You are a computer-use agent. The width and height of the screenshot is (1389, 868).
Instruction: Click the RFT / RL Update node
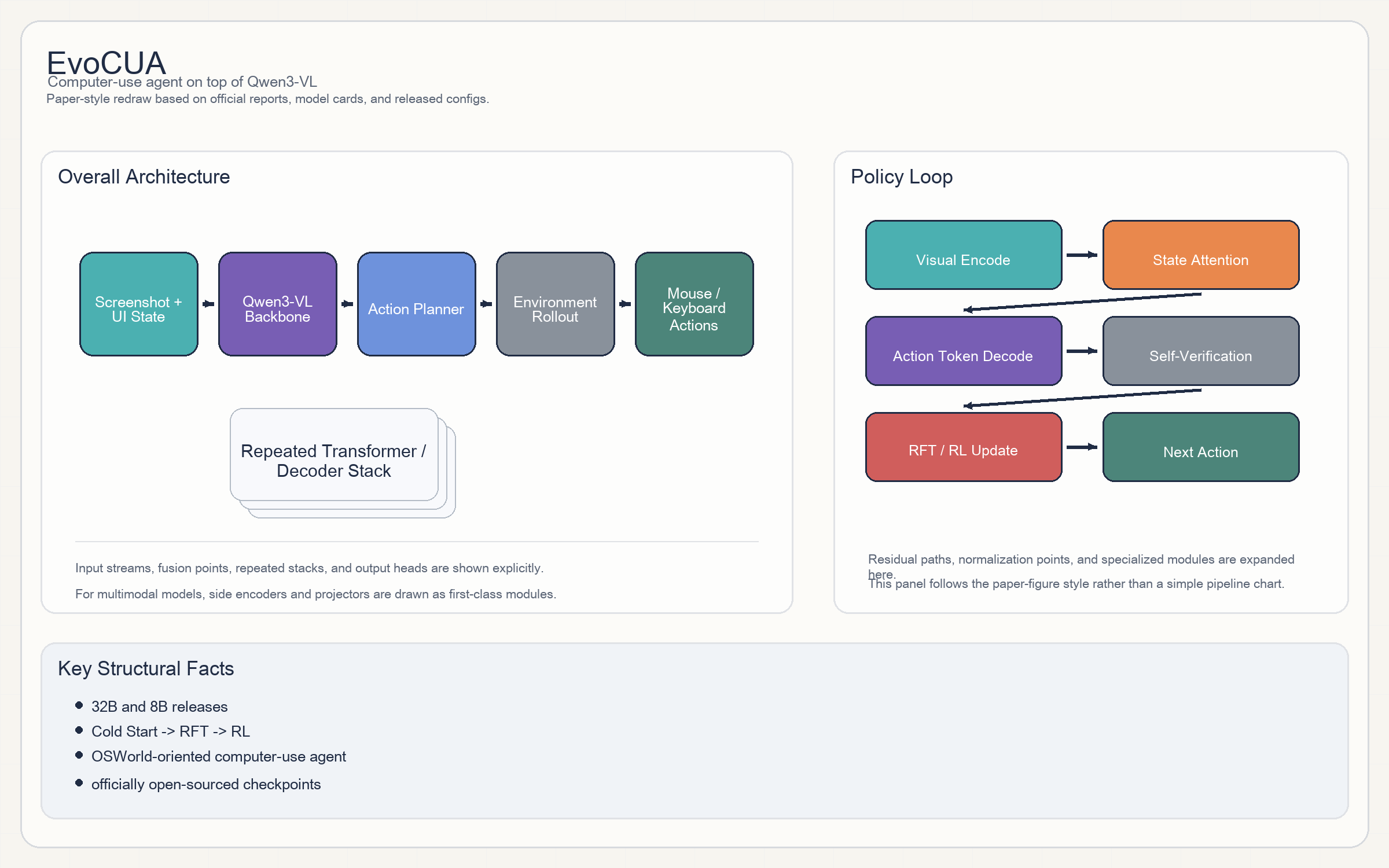tap(964, 447)
